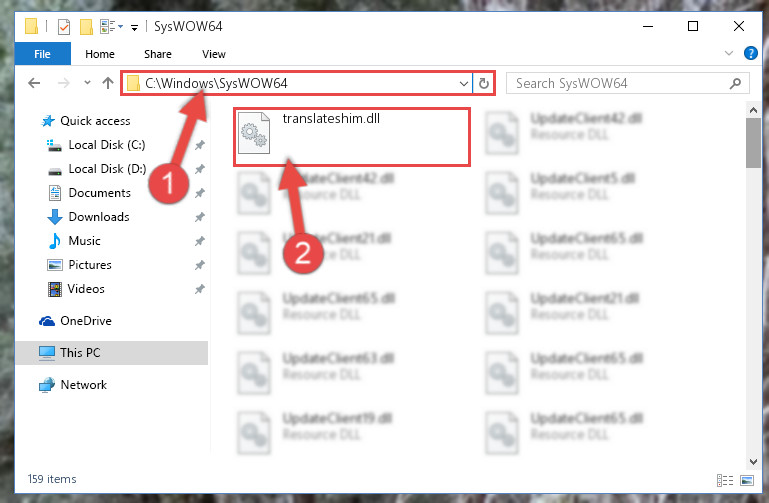Unpin Documents via its pin icon
Screen dimensions: 769x503
200,193
